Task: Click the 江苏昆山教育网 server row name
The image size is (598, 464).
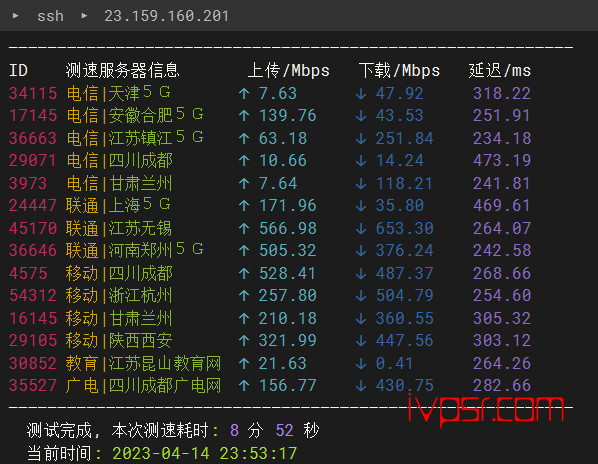Action: point(165,363)
